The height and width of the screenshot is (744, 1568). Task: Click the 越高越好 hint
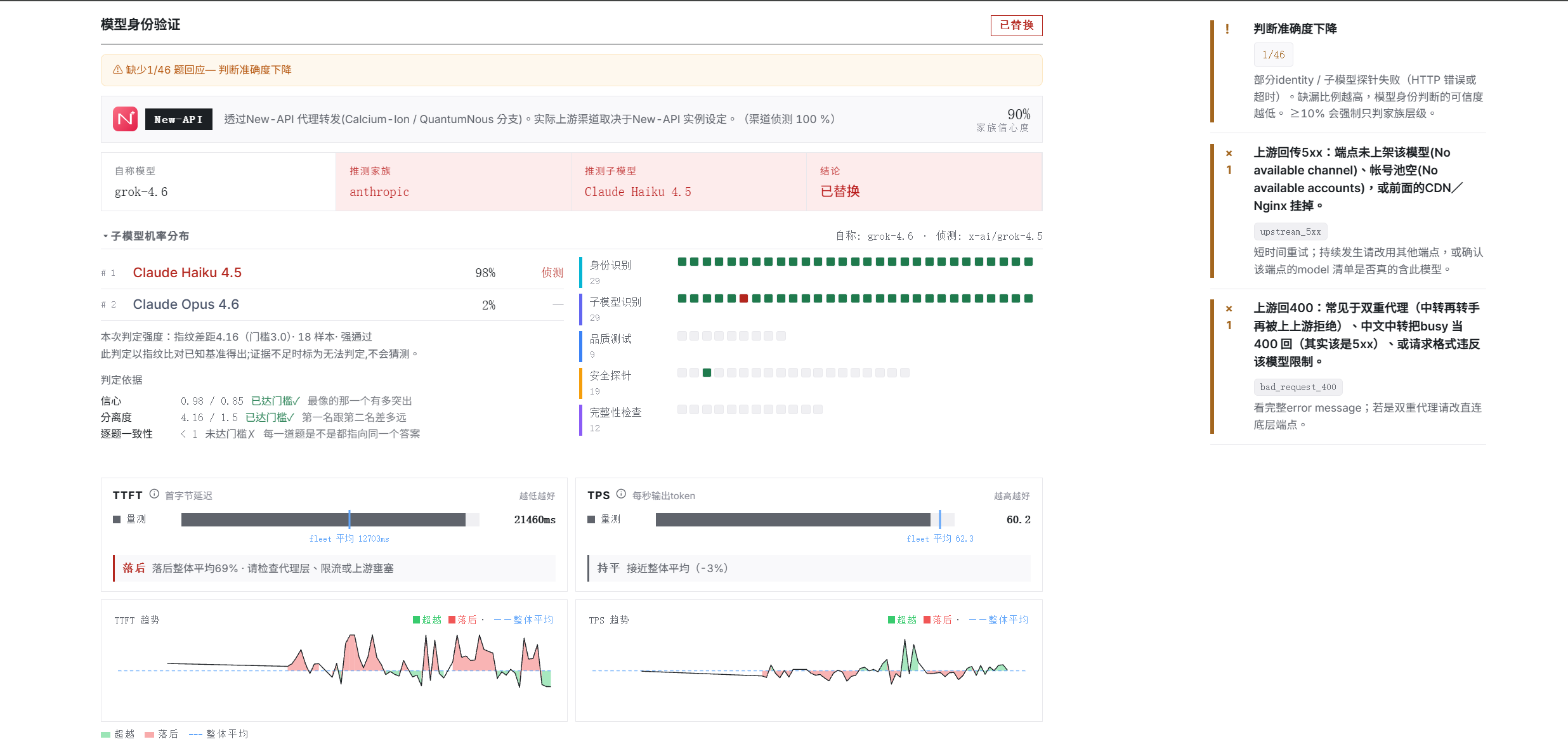coord(1012,496)
